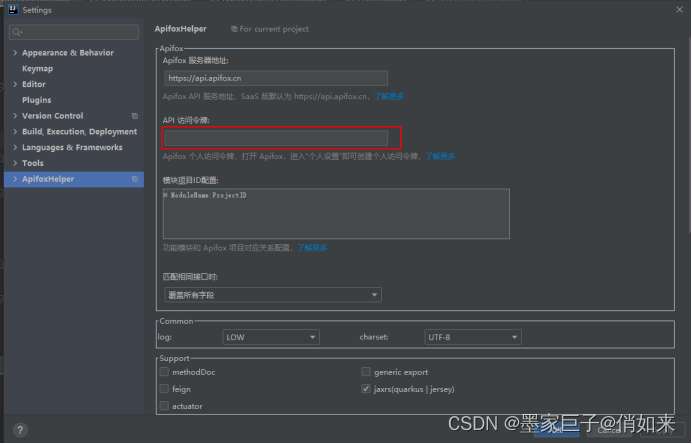Close the Settings dialog
The width and height of the screenshot is (692, 444).
(x=680, y=10)
